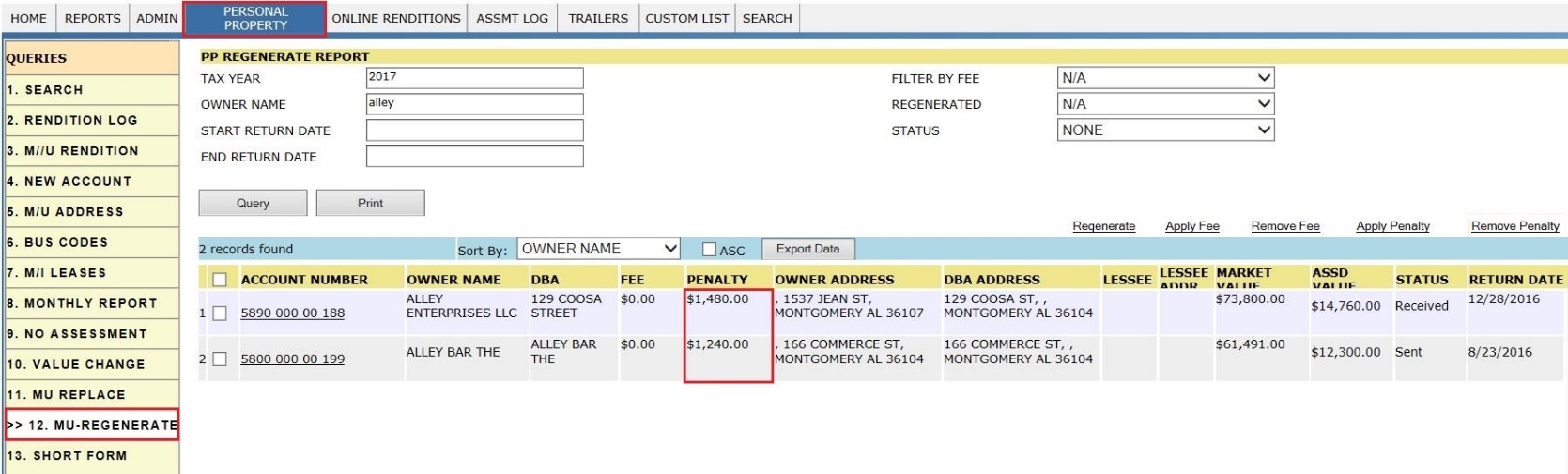The image size is (1568, 474).
Task: Toggle the ASC sort order checkbox
Action: 710,250
